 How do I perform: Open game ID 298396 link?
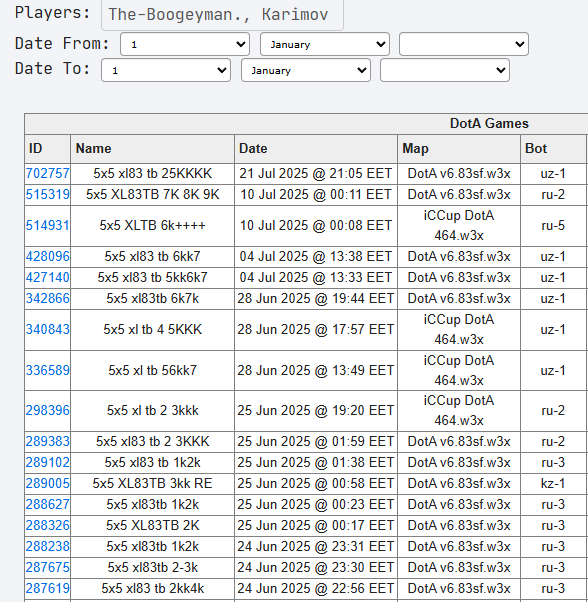48,411
